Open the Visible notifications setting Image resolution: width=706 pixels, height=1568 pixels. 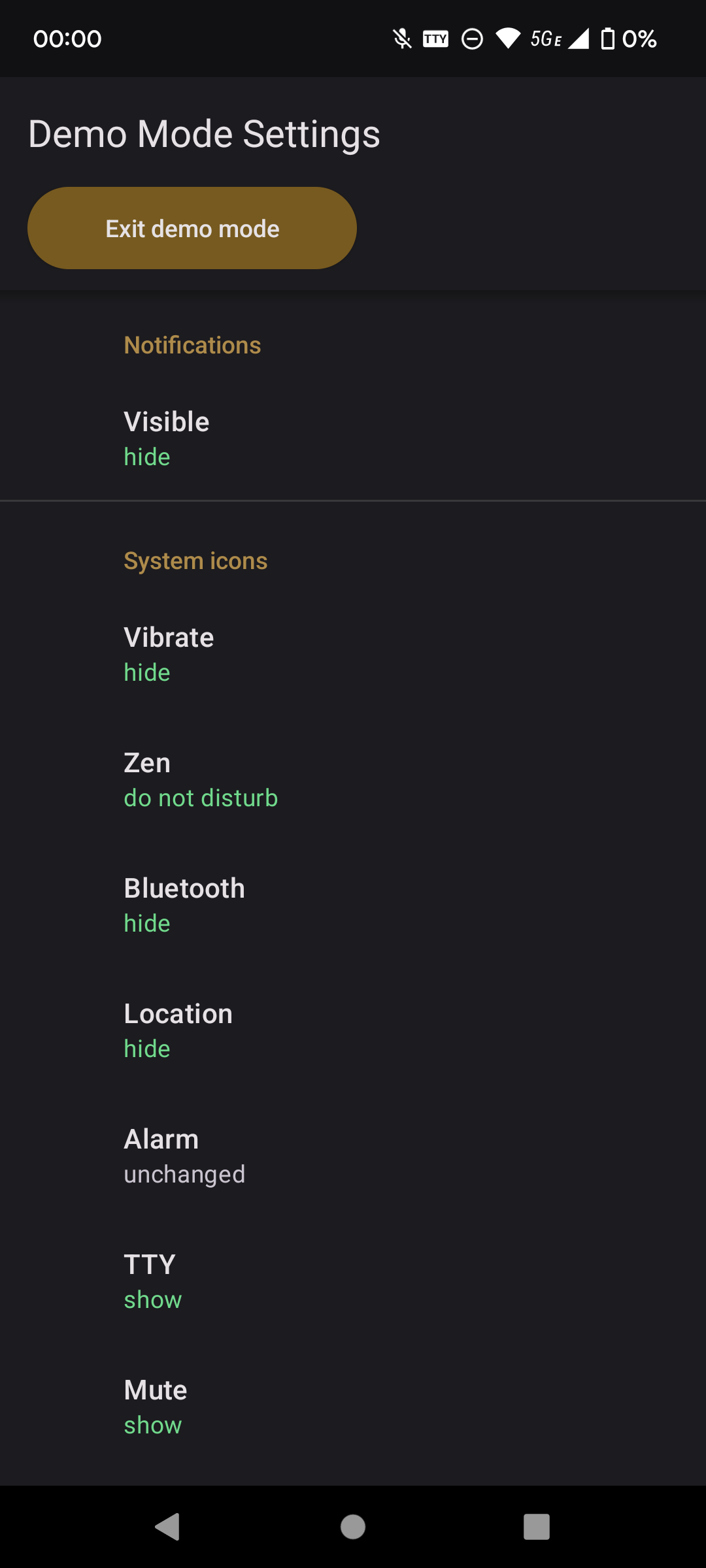[353, 438]
